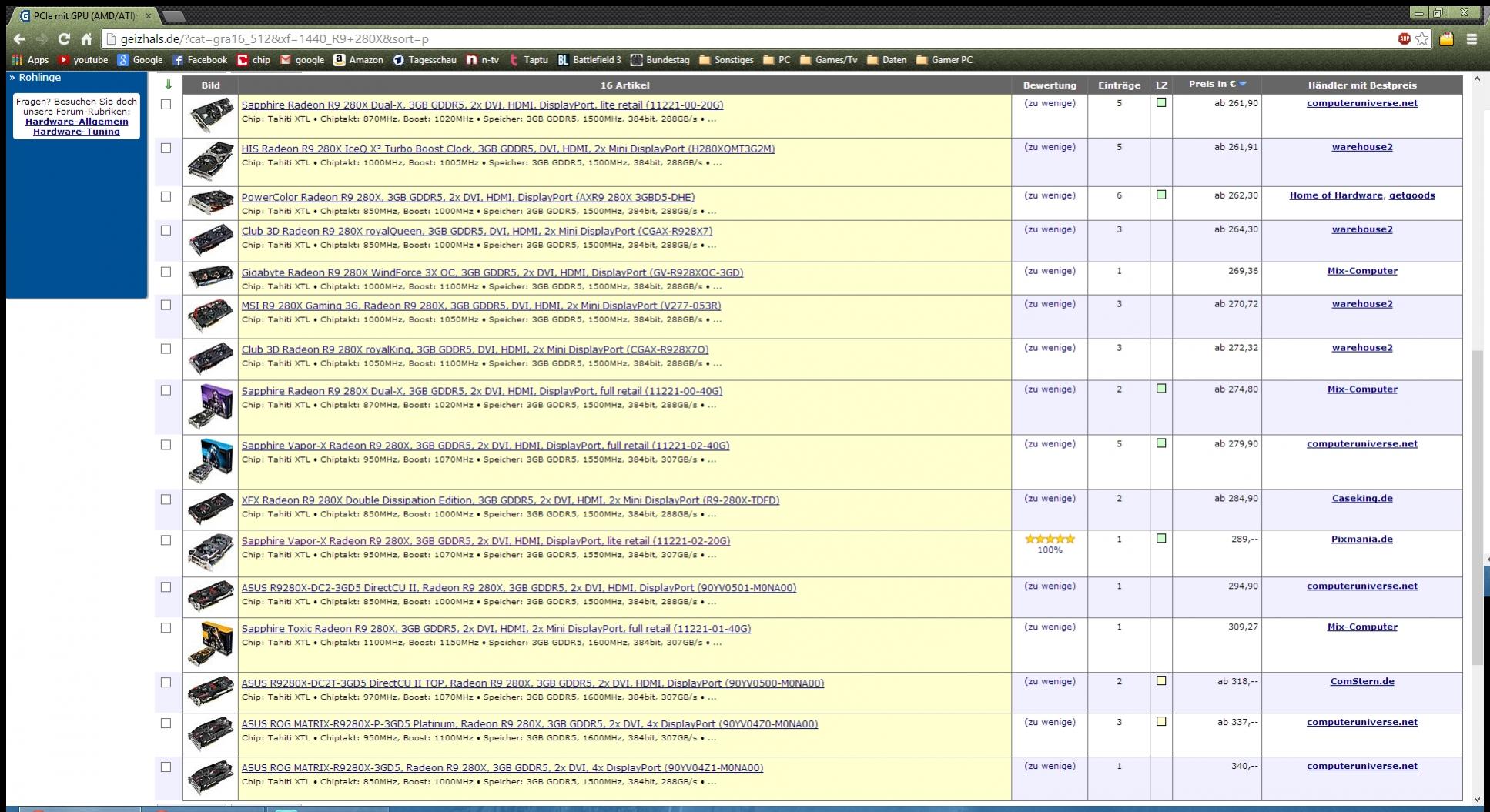Check the Gigabyte WindForce 3X OC row box
Image resolution: width=1490 pixels, height=812 pixels.
click(x=166, y=272)
